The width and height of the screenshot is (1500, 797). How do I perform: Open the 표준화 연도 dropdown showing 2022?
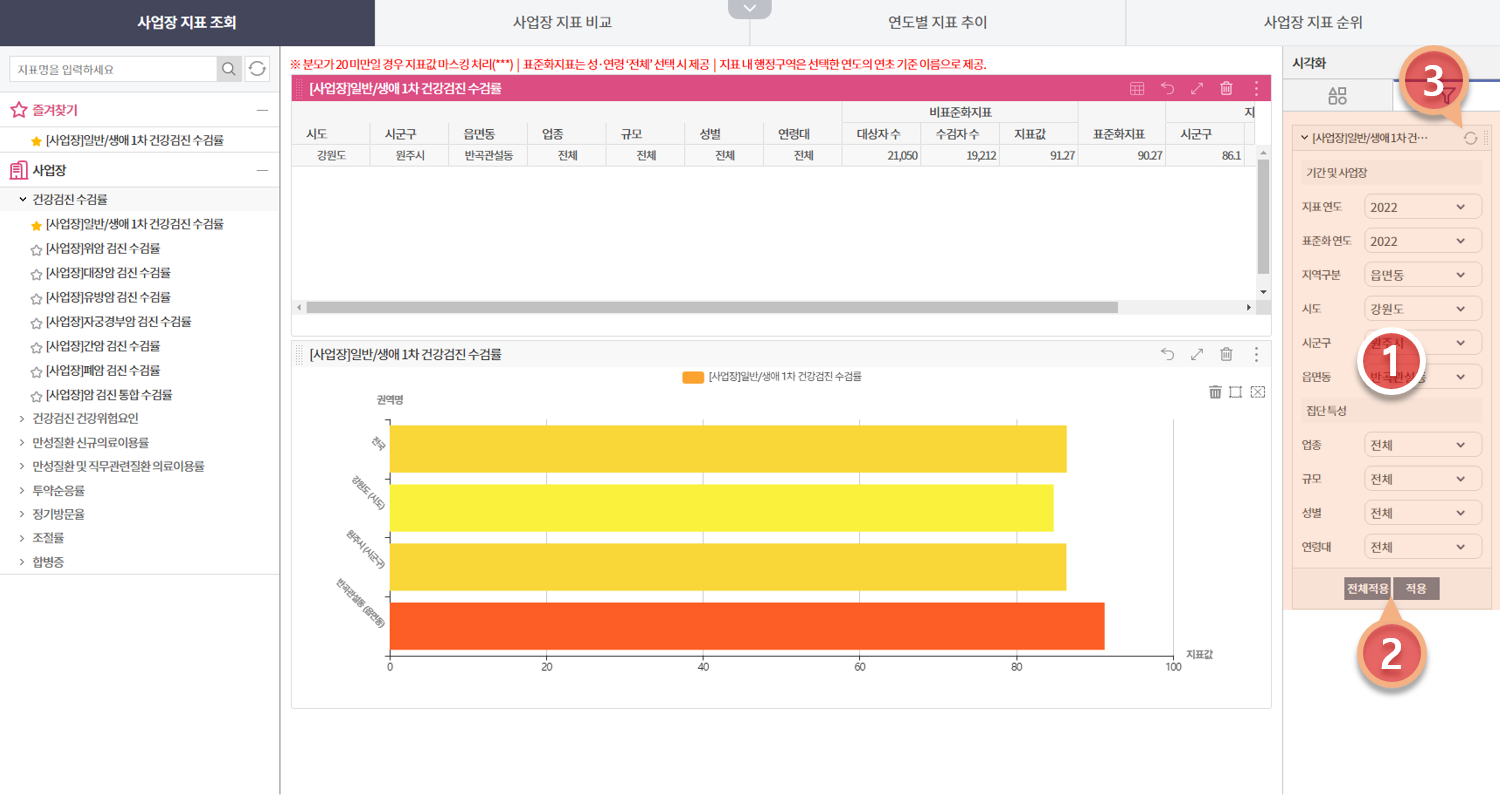pos(1423,241)
